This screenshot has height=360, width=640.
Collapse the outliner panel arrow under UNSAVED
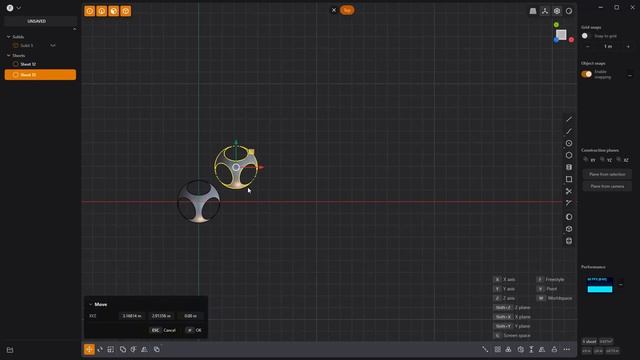(x=74, y=29)
